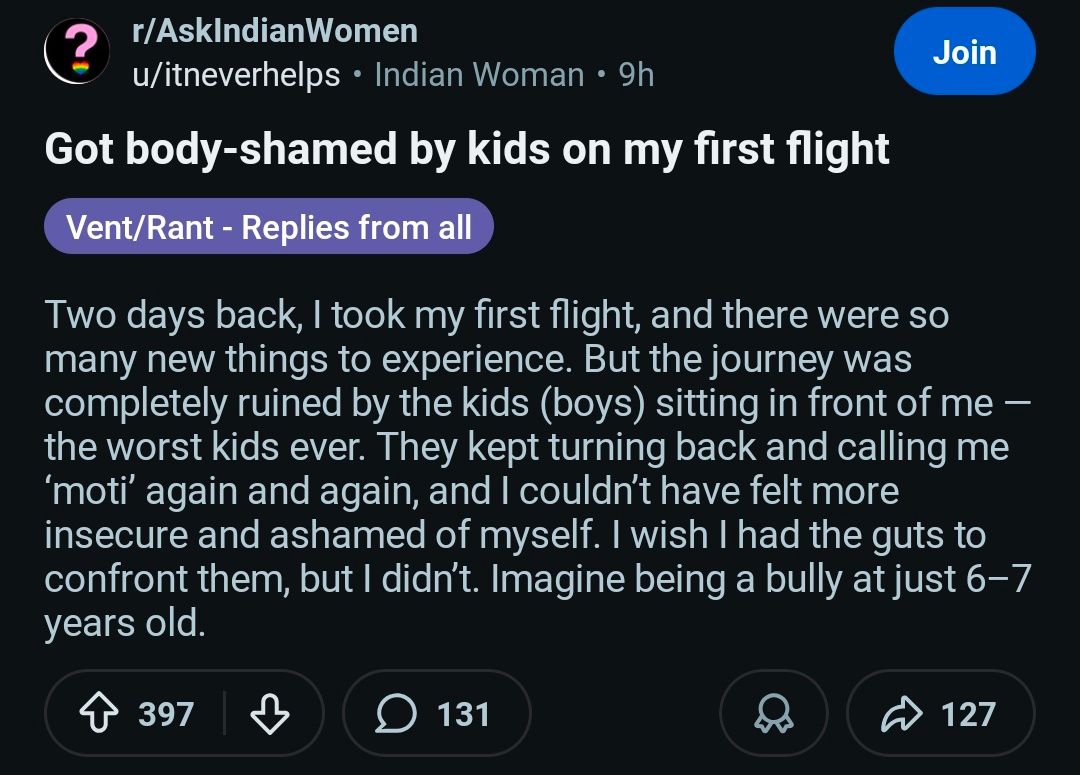Downvote this post

pyautogui.click(x=268, y=714)
